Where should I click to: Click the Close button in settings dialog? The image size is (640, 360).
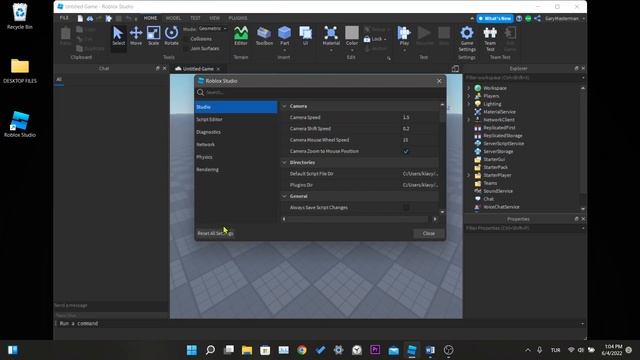point(429,233)
